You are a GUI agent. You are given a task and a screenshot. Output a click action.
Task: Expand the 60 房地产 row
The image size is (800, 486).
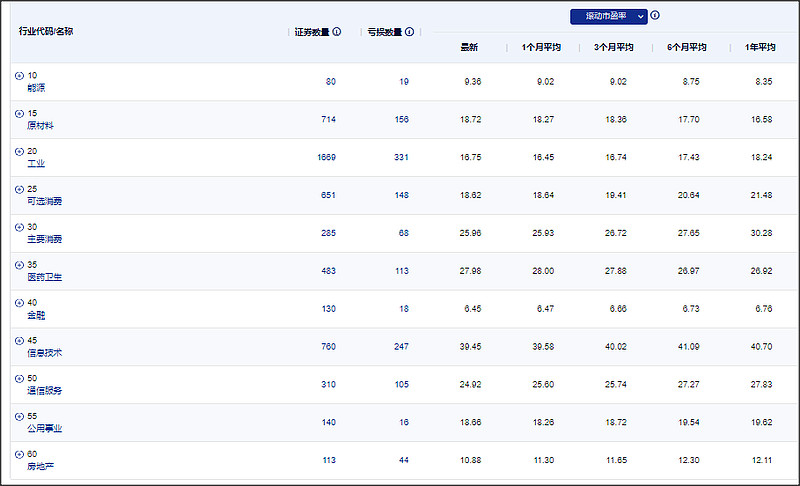coord(19,454)
